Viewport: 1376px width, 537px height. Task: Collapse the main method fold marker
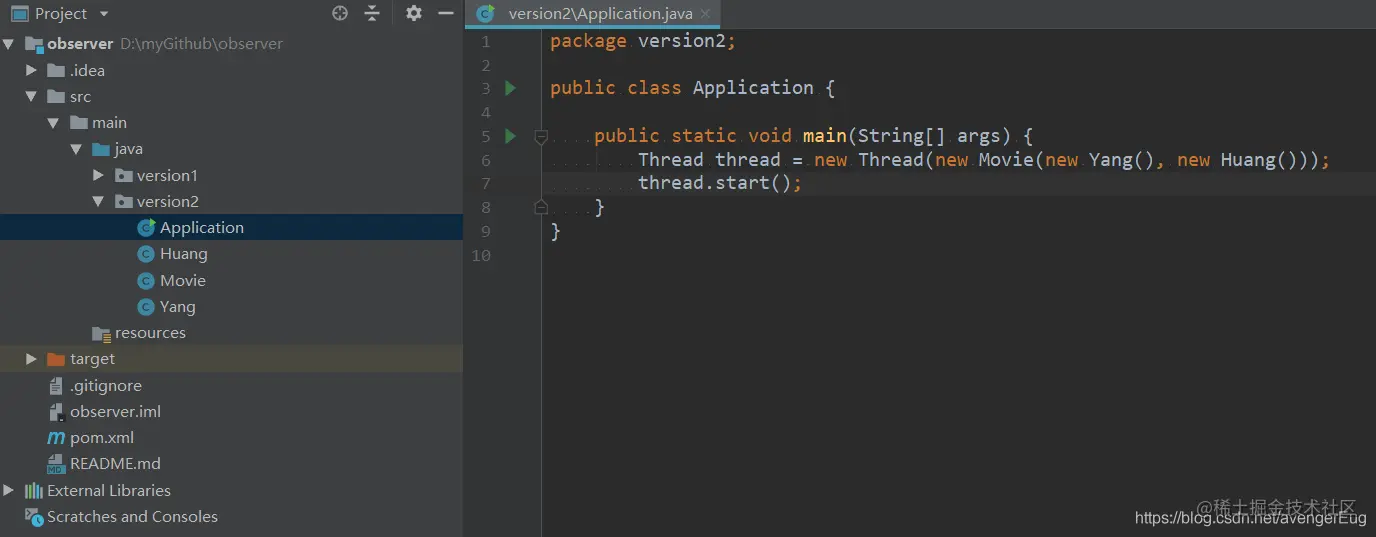click(x=541, y=136)
